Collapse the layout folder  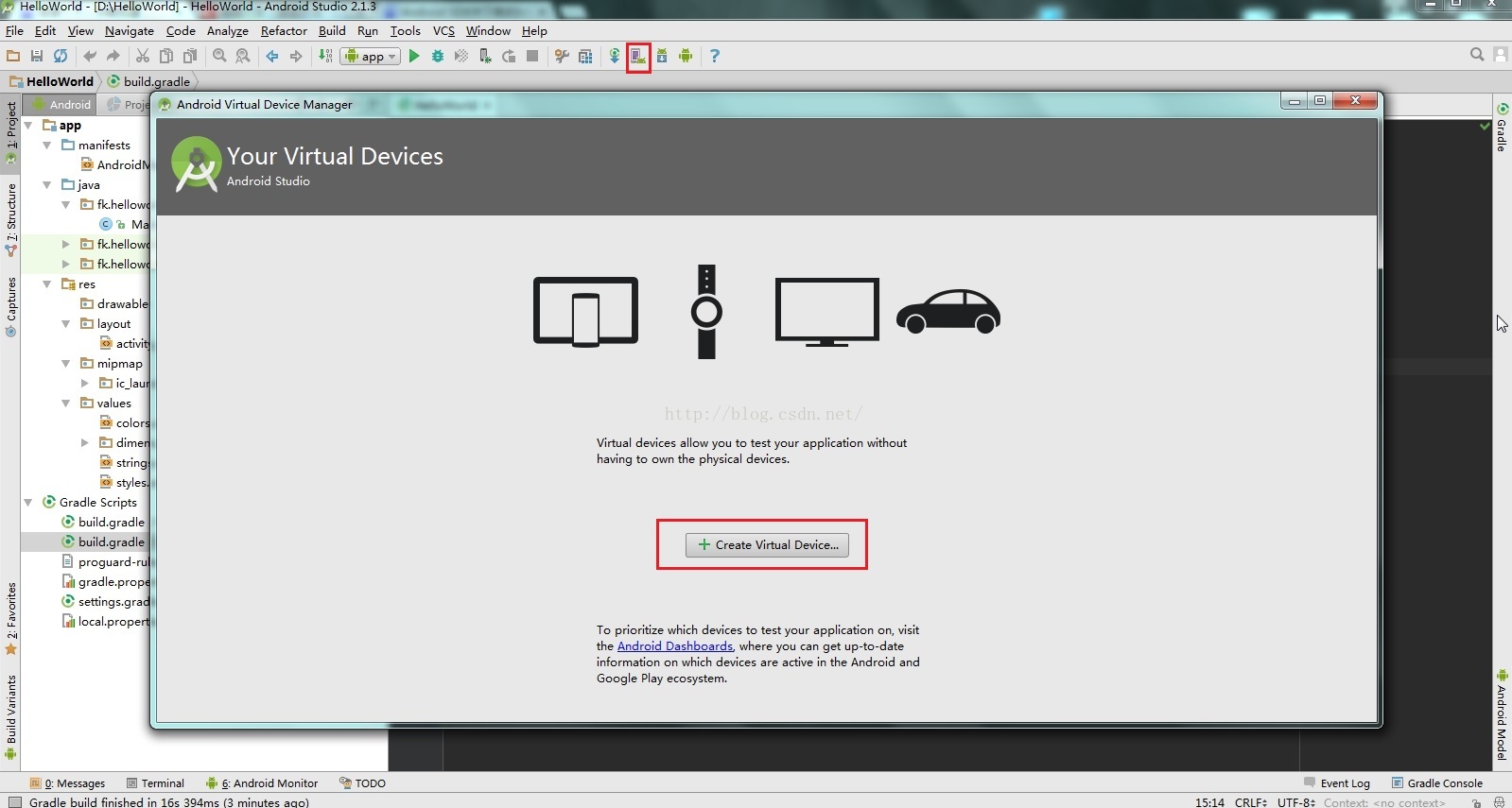(x=66, y=323)
